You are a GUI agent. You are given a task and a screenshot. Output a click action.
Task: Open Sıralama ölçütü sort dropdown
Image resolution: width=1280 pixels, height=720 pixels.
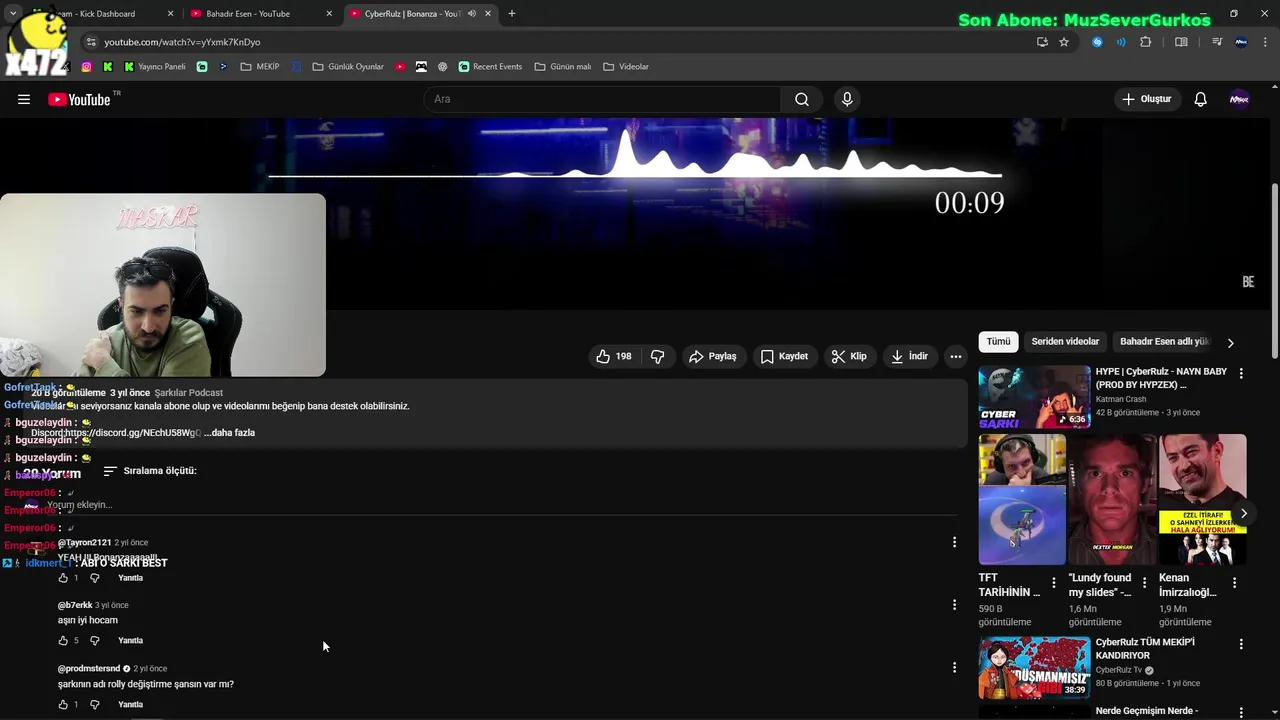[150, 471]
